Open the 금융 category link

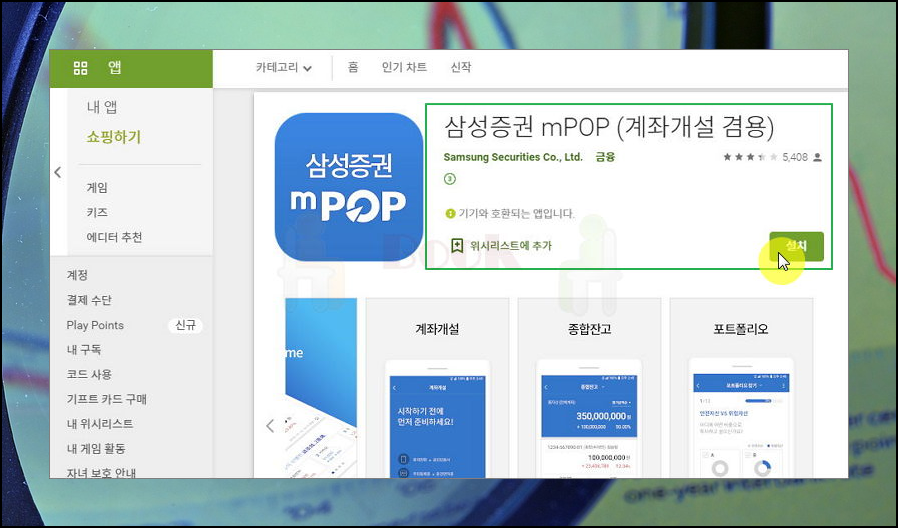click(x=605, y=156)
